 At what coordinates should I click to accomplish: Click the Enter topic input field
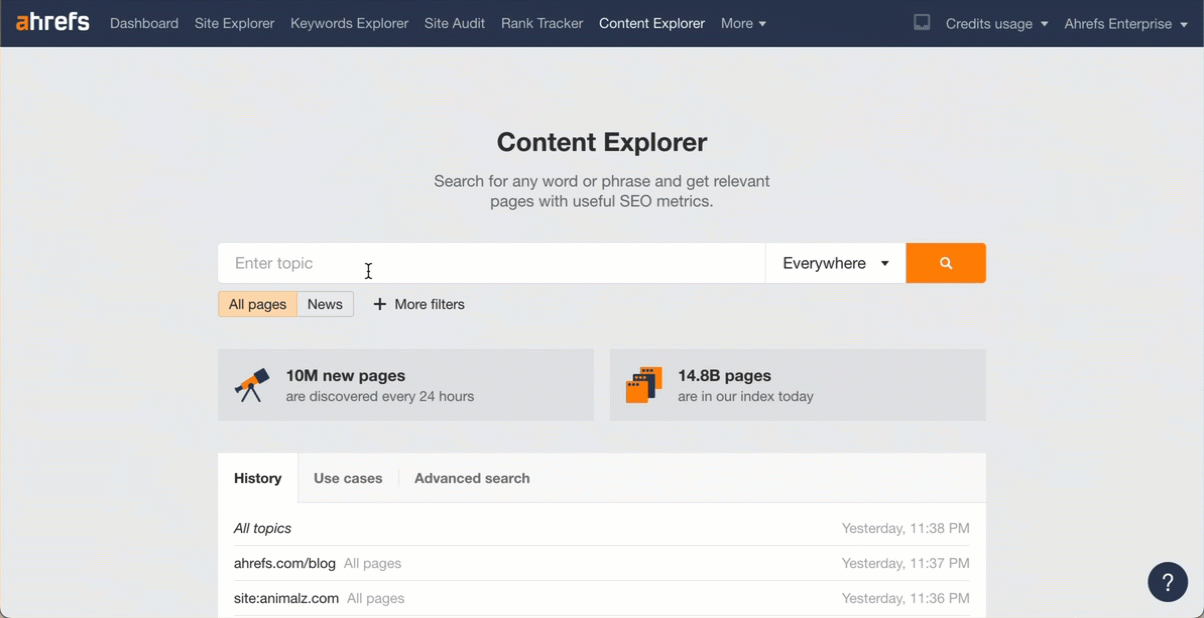[450, 262]
